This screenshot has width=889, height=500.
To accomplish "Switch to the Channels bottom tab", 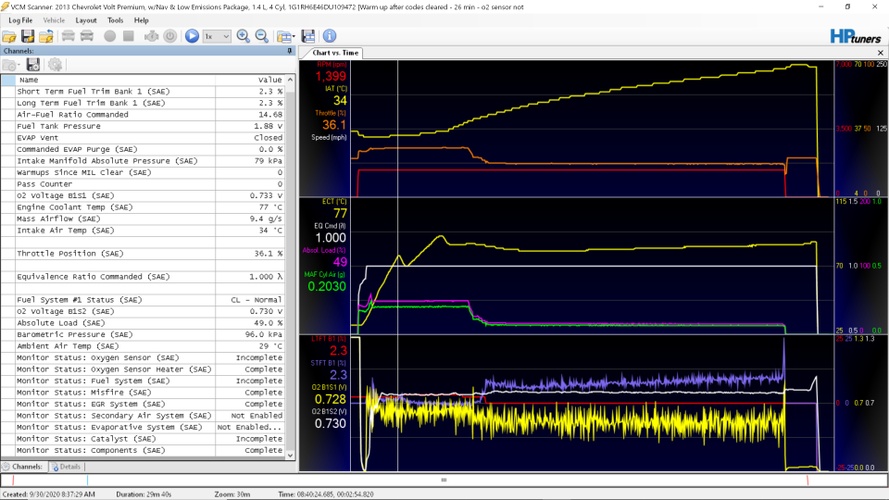I will pos(23,467).
